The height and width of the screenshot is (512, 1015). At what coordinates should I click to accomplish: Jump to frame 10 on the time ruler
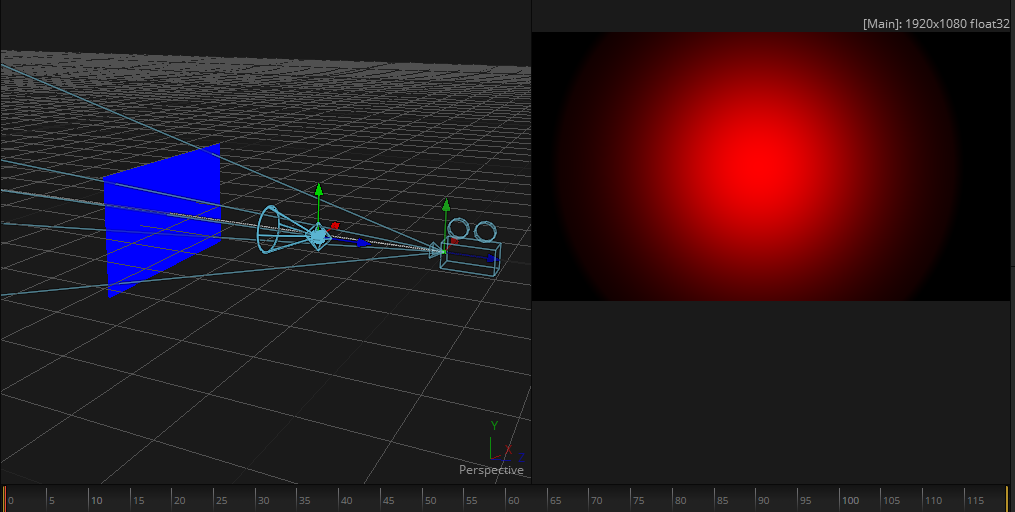(x=96, y=500)
